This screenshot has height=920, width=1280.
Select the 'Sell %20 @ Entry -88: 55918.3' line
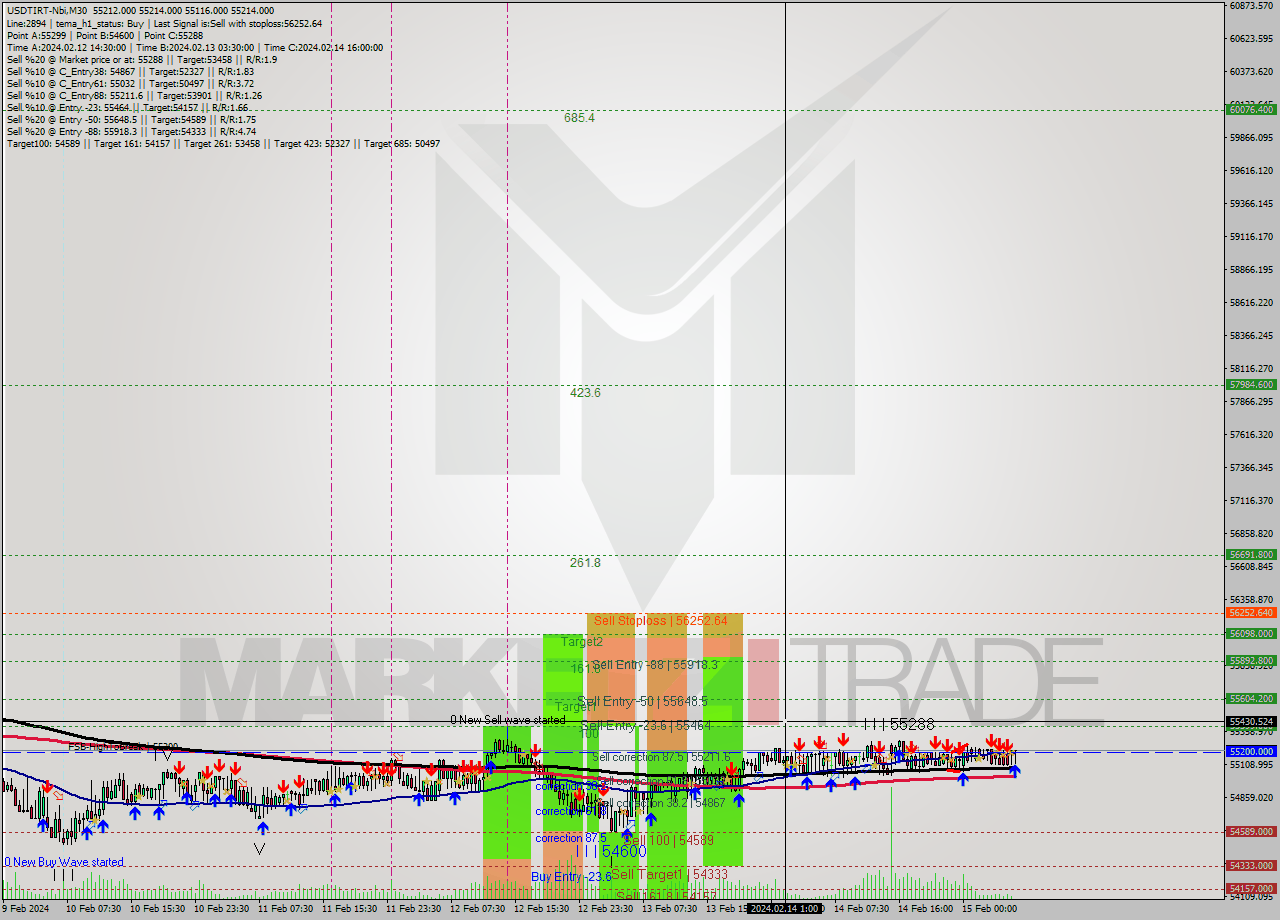coord(131,131)
